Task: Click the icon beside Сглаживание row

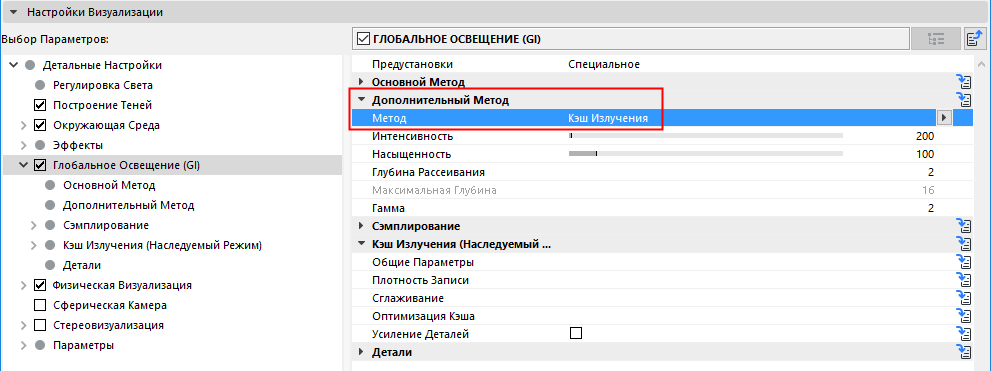Action: 964,298
